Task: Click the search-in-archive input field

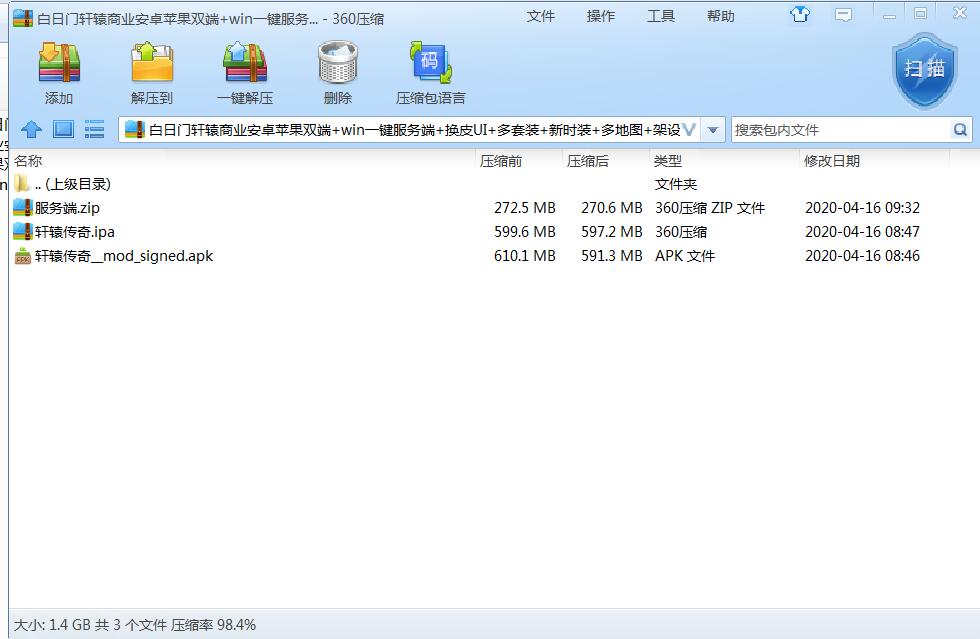Action: pos(838,130)
